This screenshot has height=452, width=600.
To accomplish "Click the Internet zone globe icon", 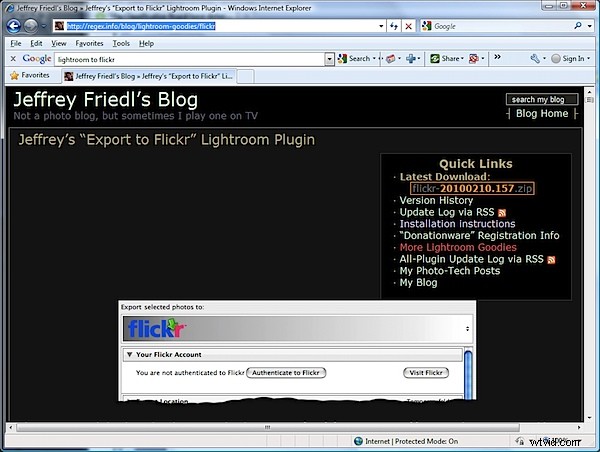I will [x=358, y=441].
